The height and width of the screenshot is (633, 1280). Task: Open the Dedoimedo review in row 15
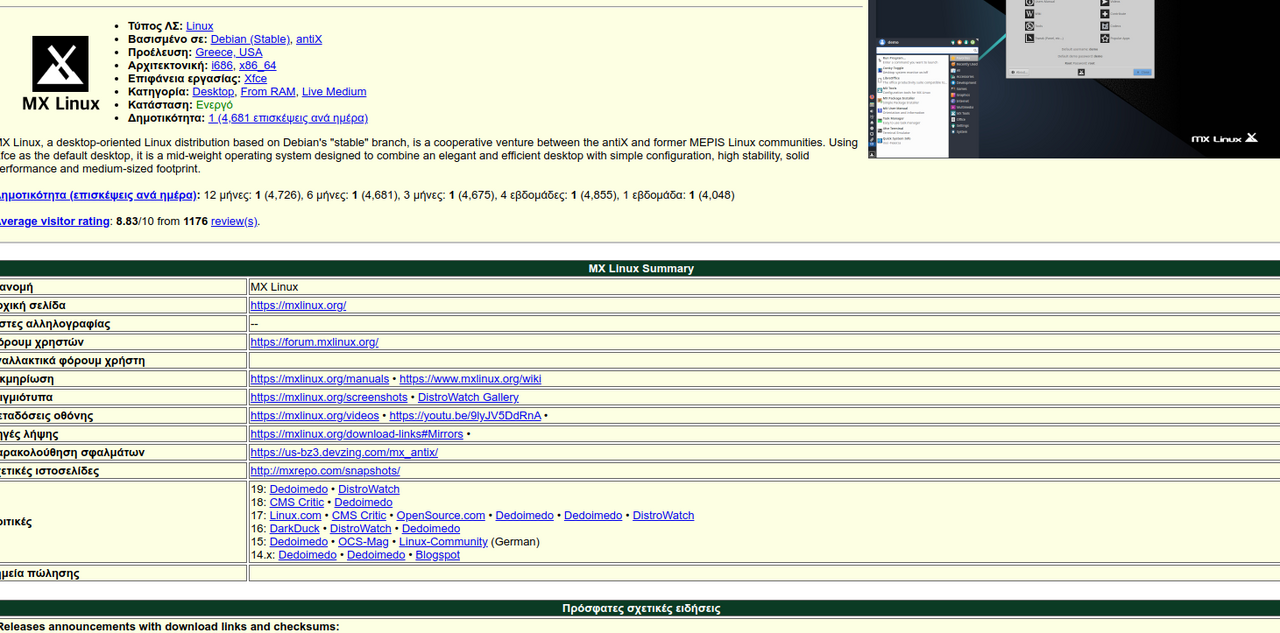pos(298,541)
